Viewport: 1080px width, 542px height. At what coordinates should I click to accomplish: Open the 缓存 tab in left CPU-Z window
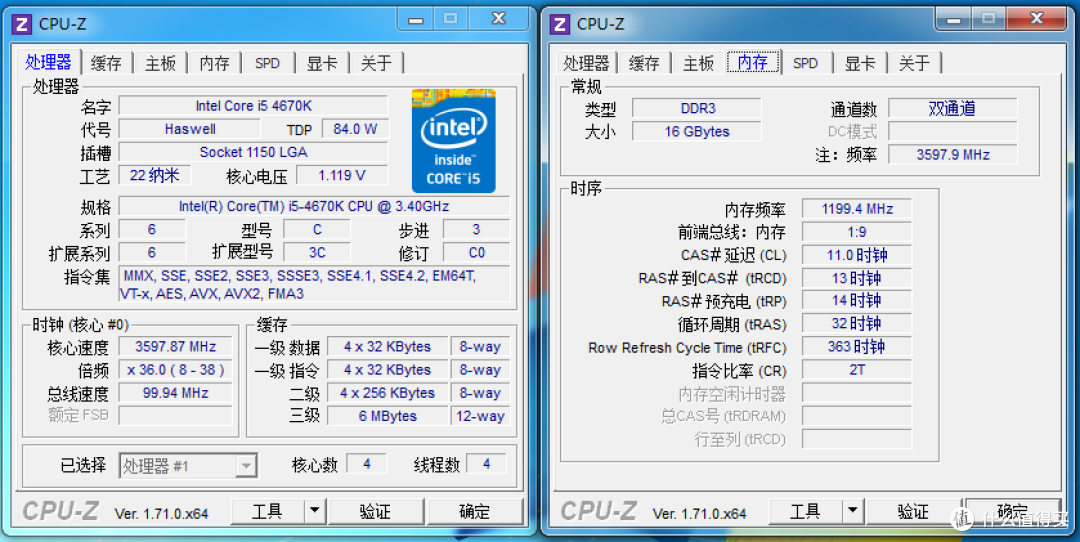[106, 63]
